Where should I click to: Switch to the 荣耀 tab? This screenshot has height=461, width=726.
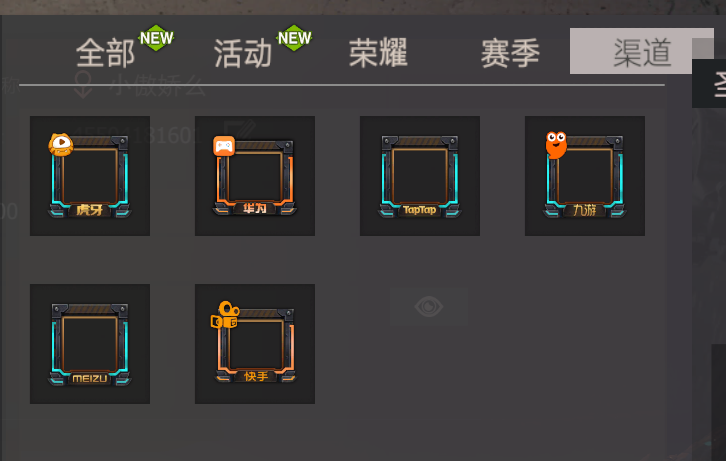point(378,53)
